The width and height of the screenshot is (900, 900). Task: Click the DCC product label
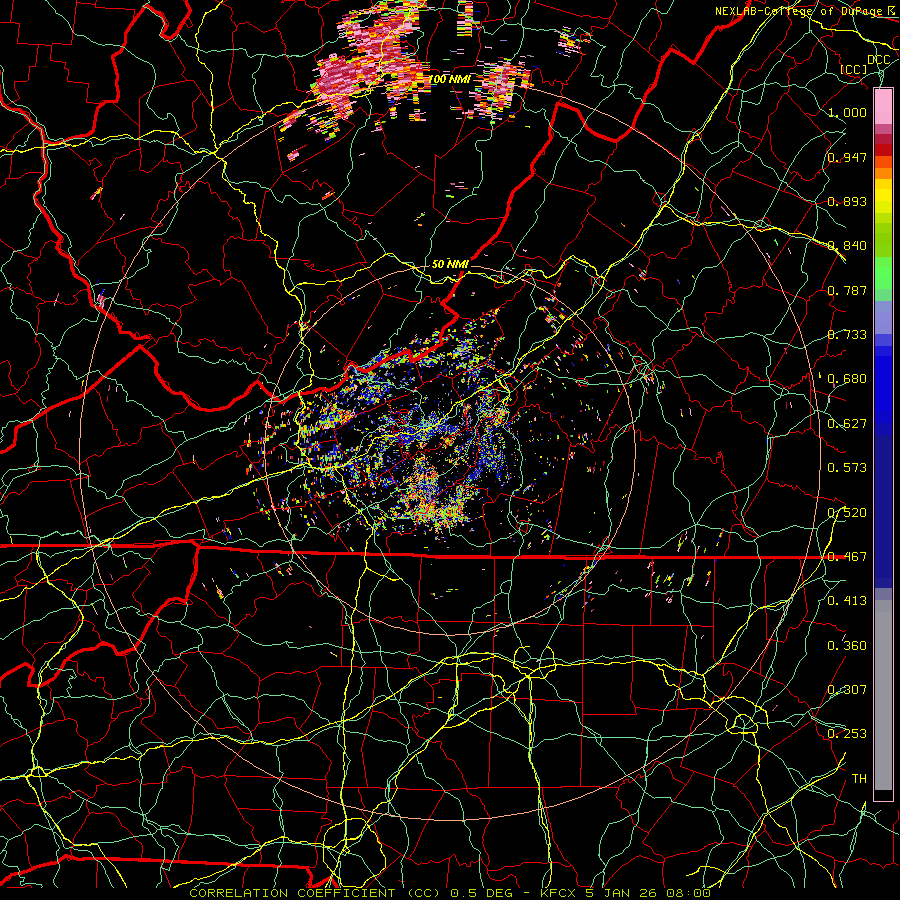coord(878,60)
